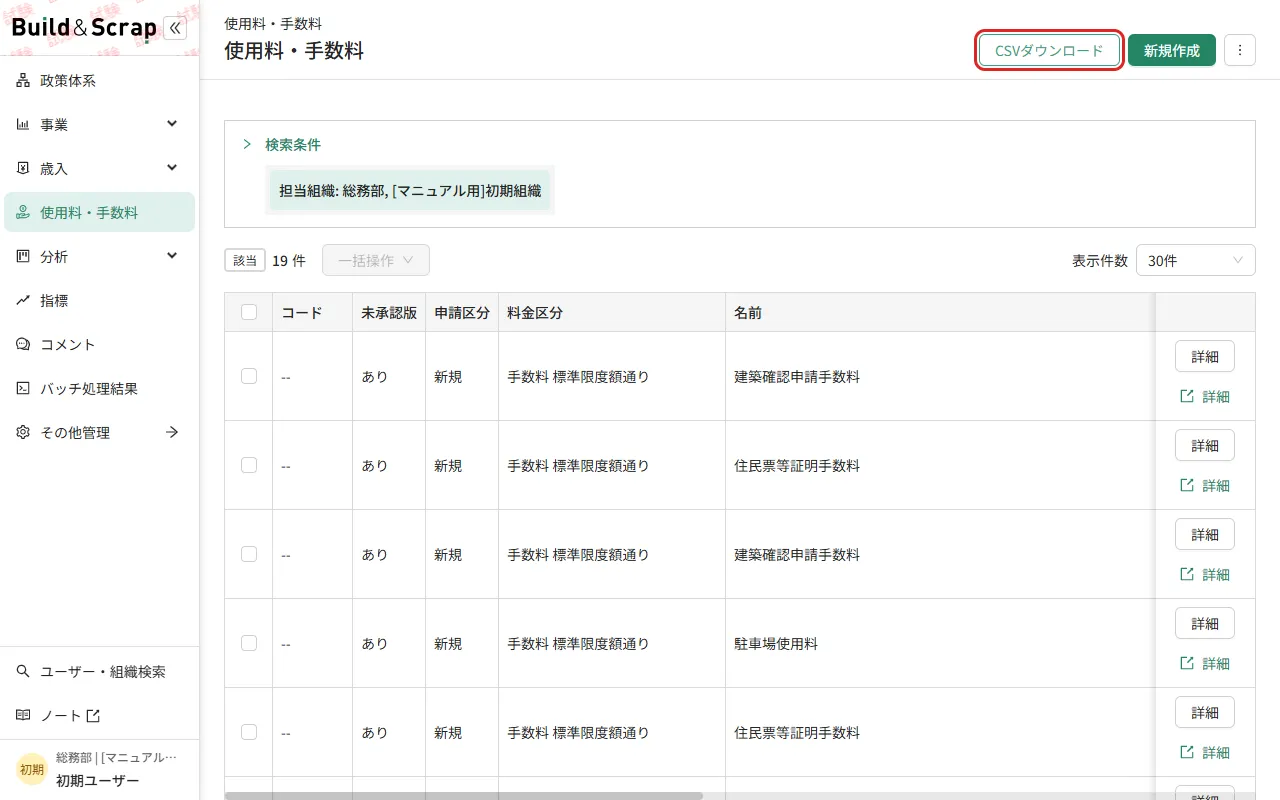Click the 初期 user avatar badge

coord(32,770)
